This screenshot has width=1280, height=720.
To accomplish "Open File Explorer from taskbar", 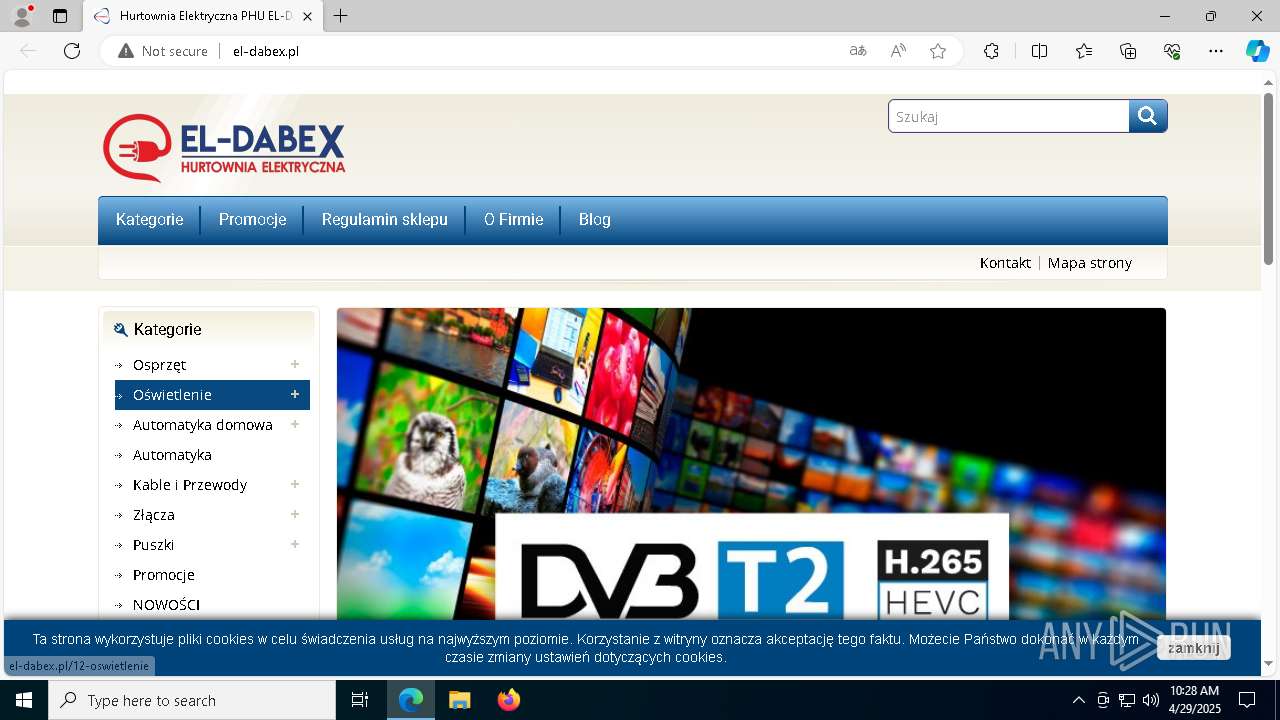I will click(459, 700).
